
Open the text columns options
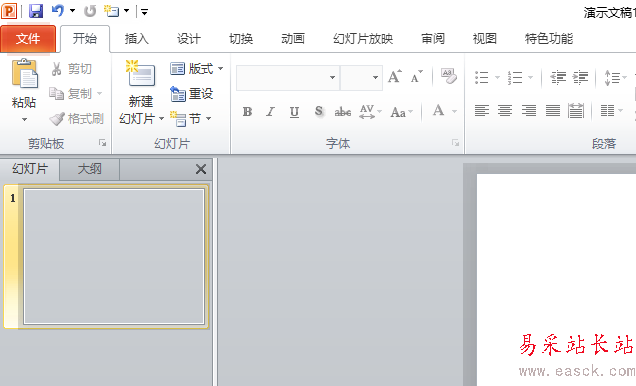[x=611, y=111]
